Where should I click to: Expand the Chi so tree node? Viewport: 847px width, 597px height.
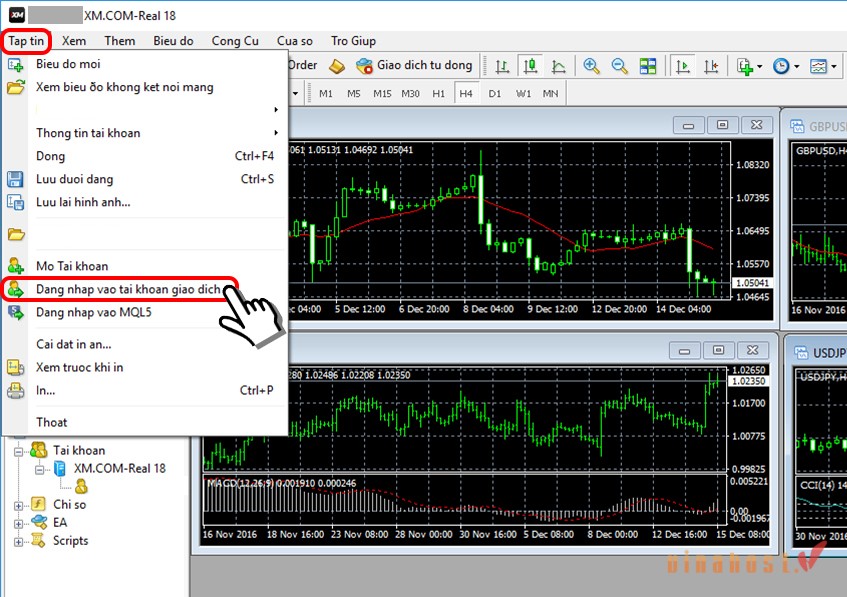(18, 504)
